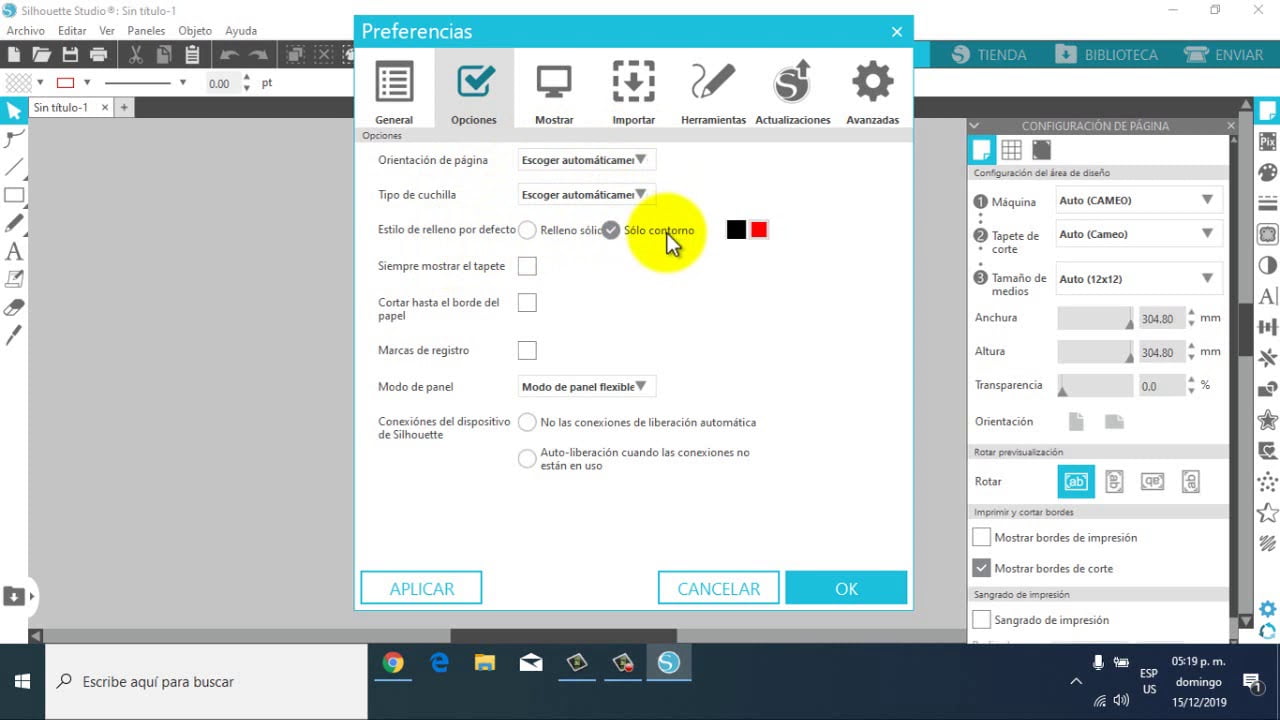Image resolution: width=1280 pixels, height=720 pixels.
Task: Open the General preferences tab
Action: (394, 91)
